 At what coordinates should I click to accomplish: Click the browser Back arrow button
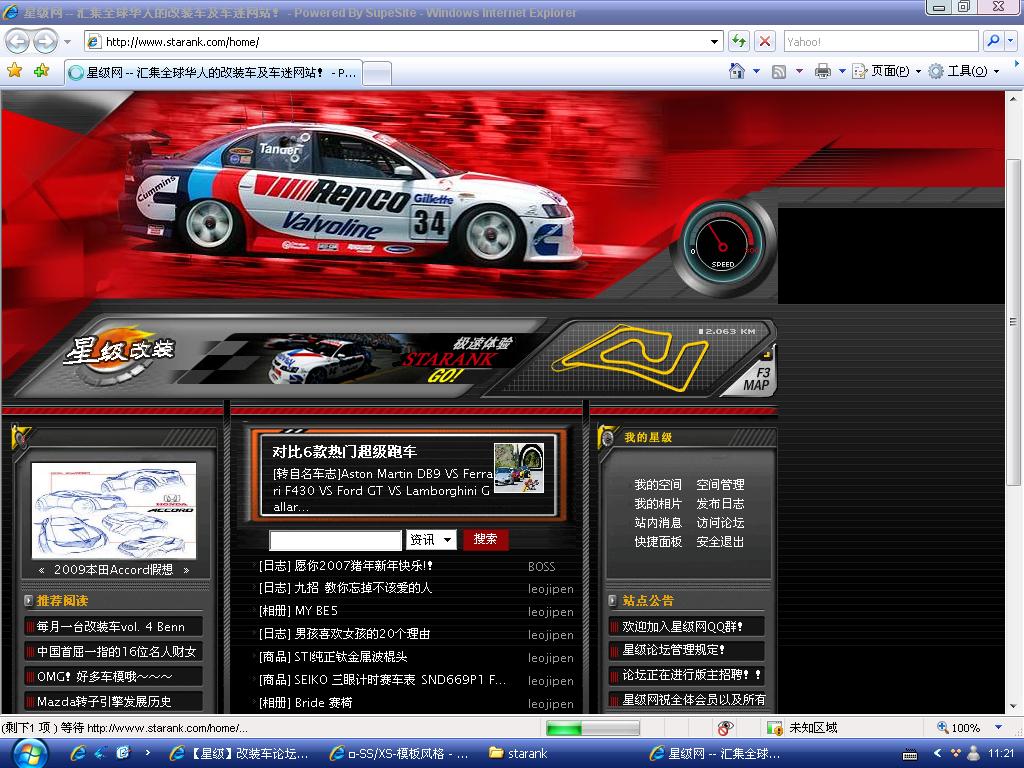click(x=18, y=42)
